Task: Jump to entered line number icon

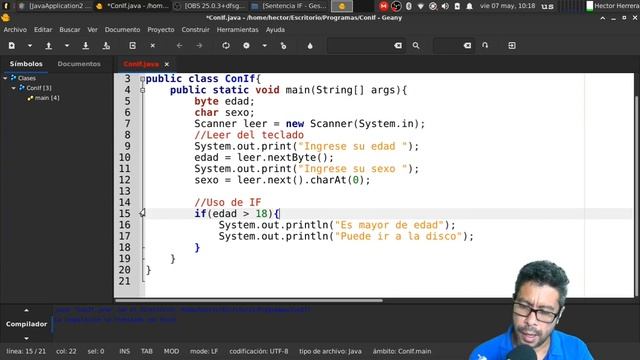Action: point(485,46)
